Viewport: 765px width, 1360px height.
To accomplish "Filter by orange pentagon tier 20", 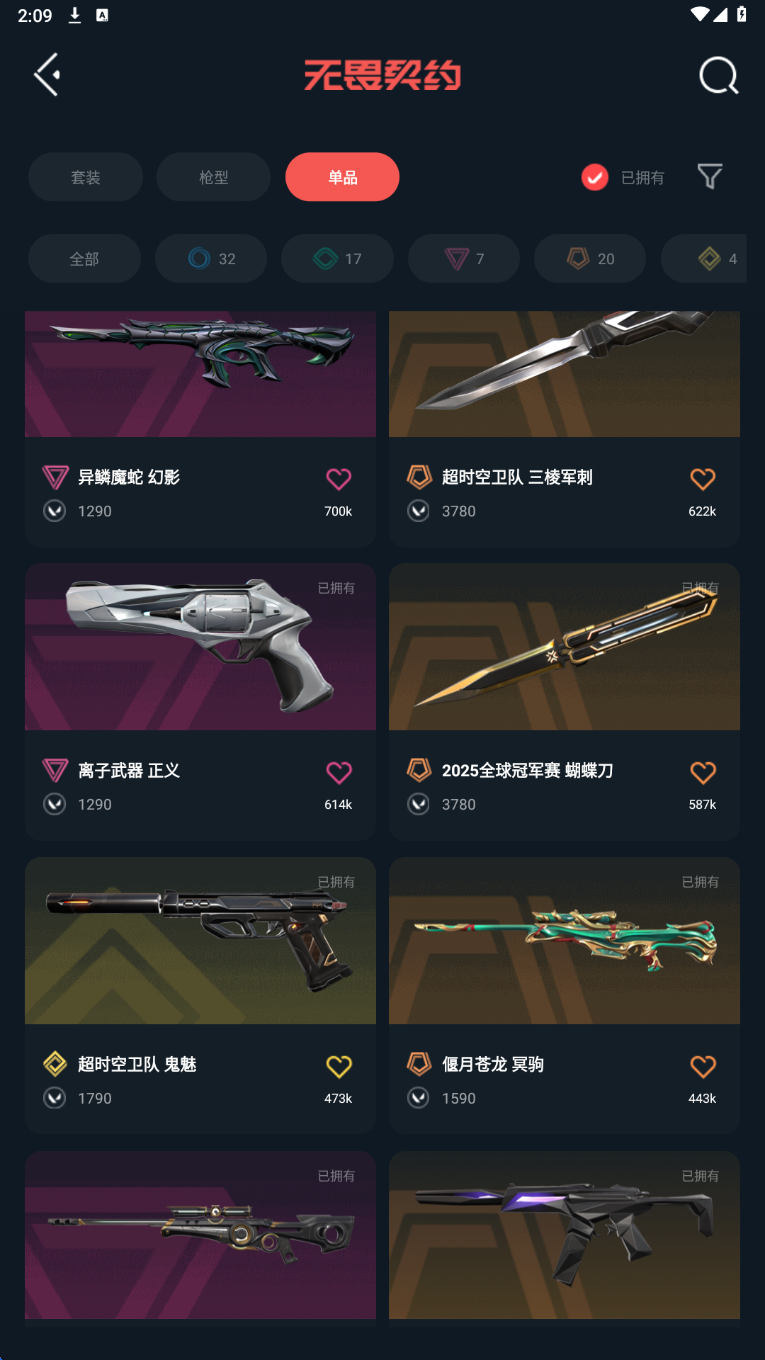I will click(x=590, y=259).
